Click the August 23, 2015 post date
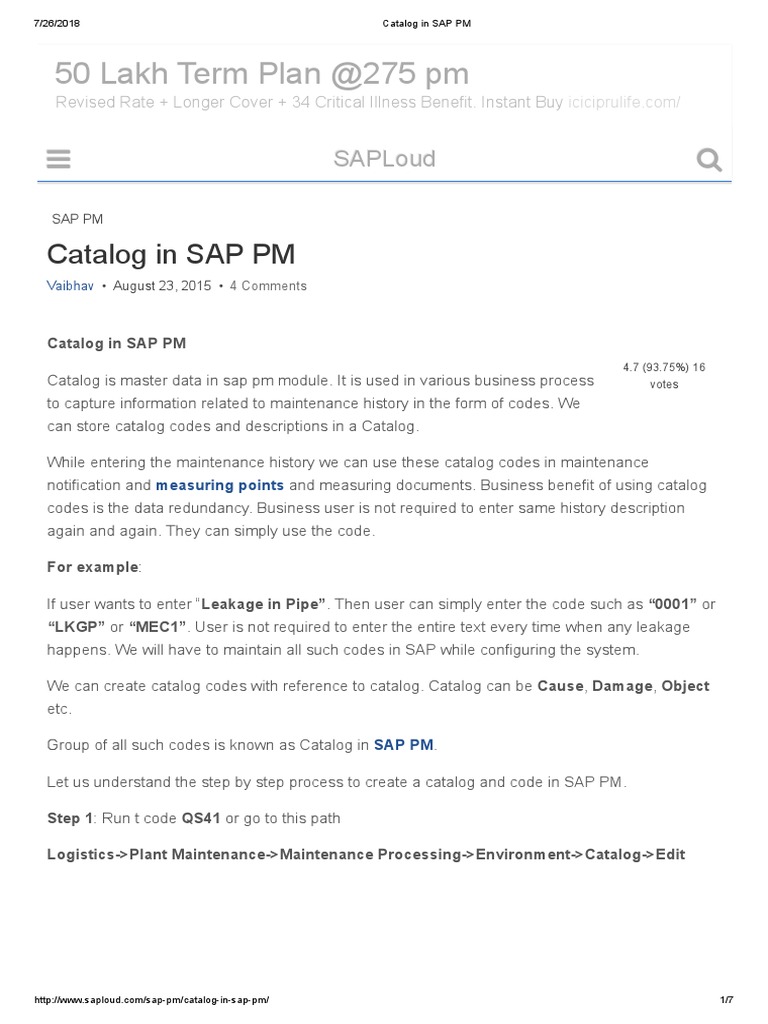768x1024 pixels. (162, 286)
